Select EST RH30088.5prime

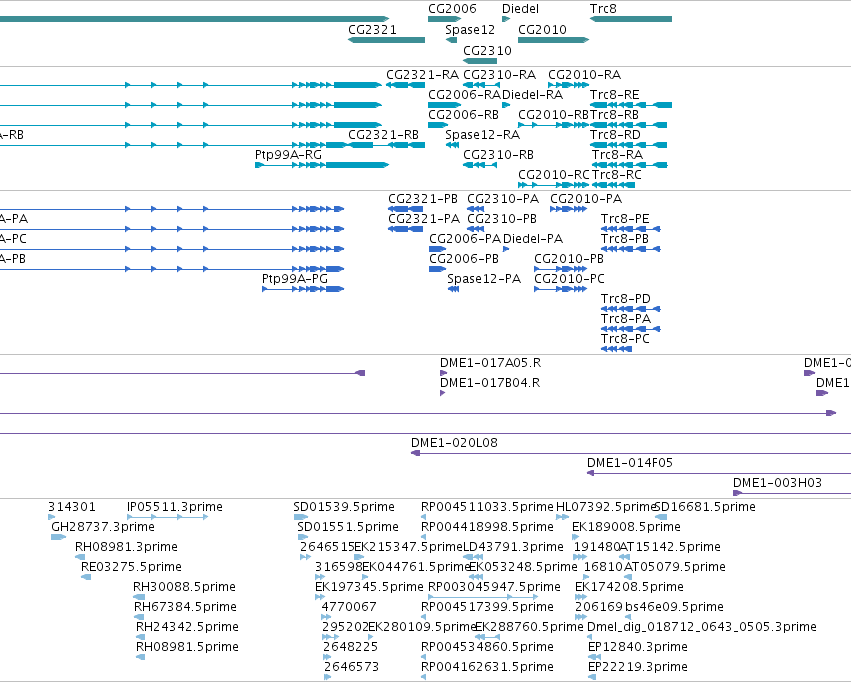(139, 597)
